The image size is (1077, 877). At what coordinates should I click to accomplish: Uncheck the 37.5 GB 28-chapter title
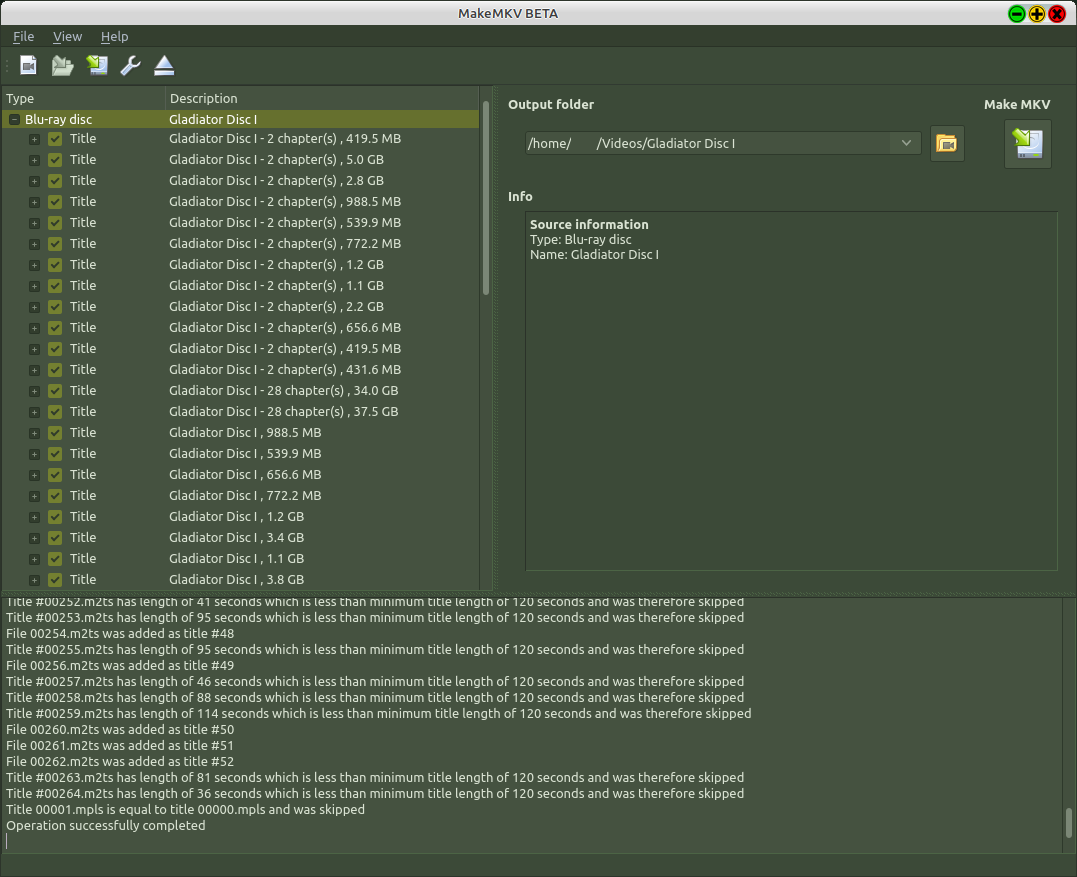55,412
